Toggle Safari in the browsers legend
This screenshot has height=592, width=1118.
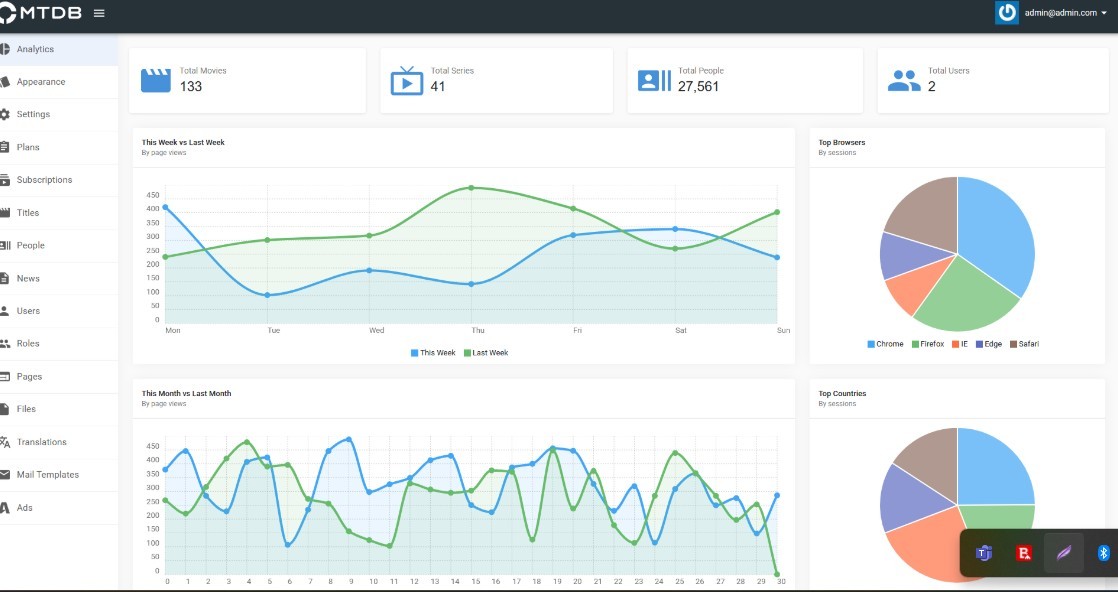pyautogui.click(x=1024, y=344)
